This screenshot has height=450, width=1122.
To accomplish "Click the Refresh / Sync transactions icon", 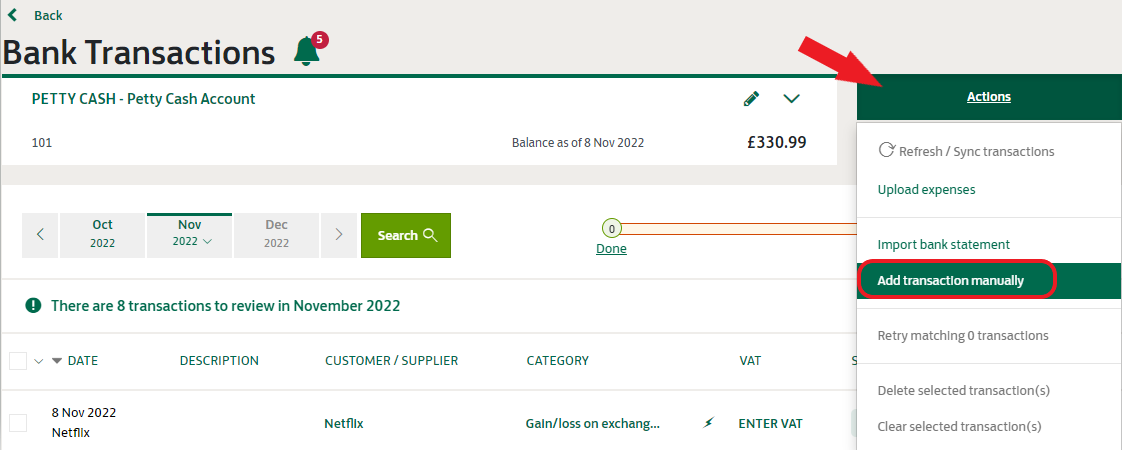I will pos(886,150).
